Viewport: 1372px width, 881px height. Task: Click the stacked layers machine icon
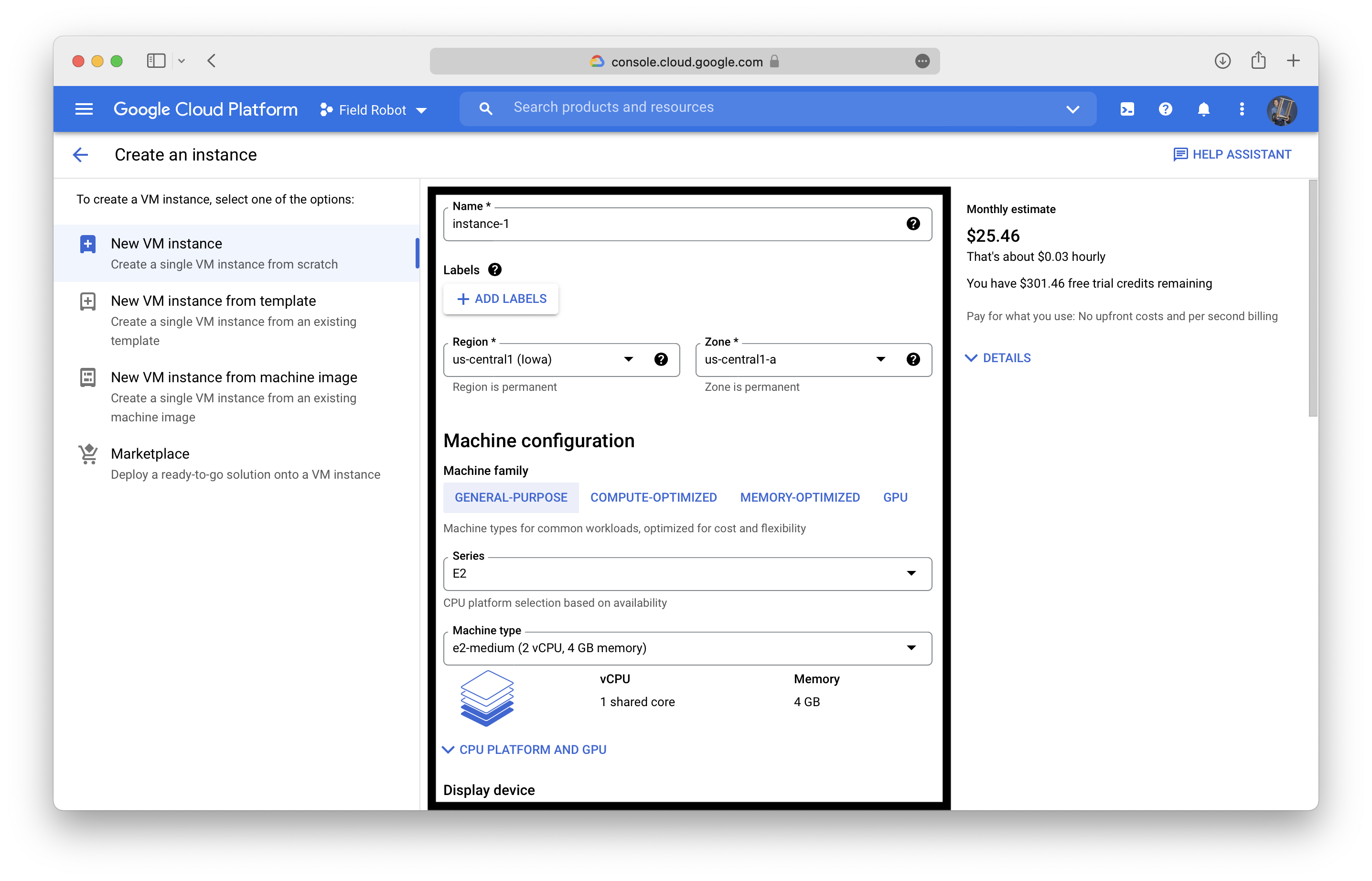487,698
